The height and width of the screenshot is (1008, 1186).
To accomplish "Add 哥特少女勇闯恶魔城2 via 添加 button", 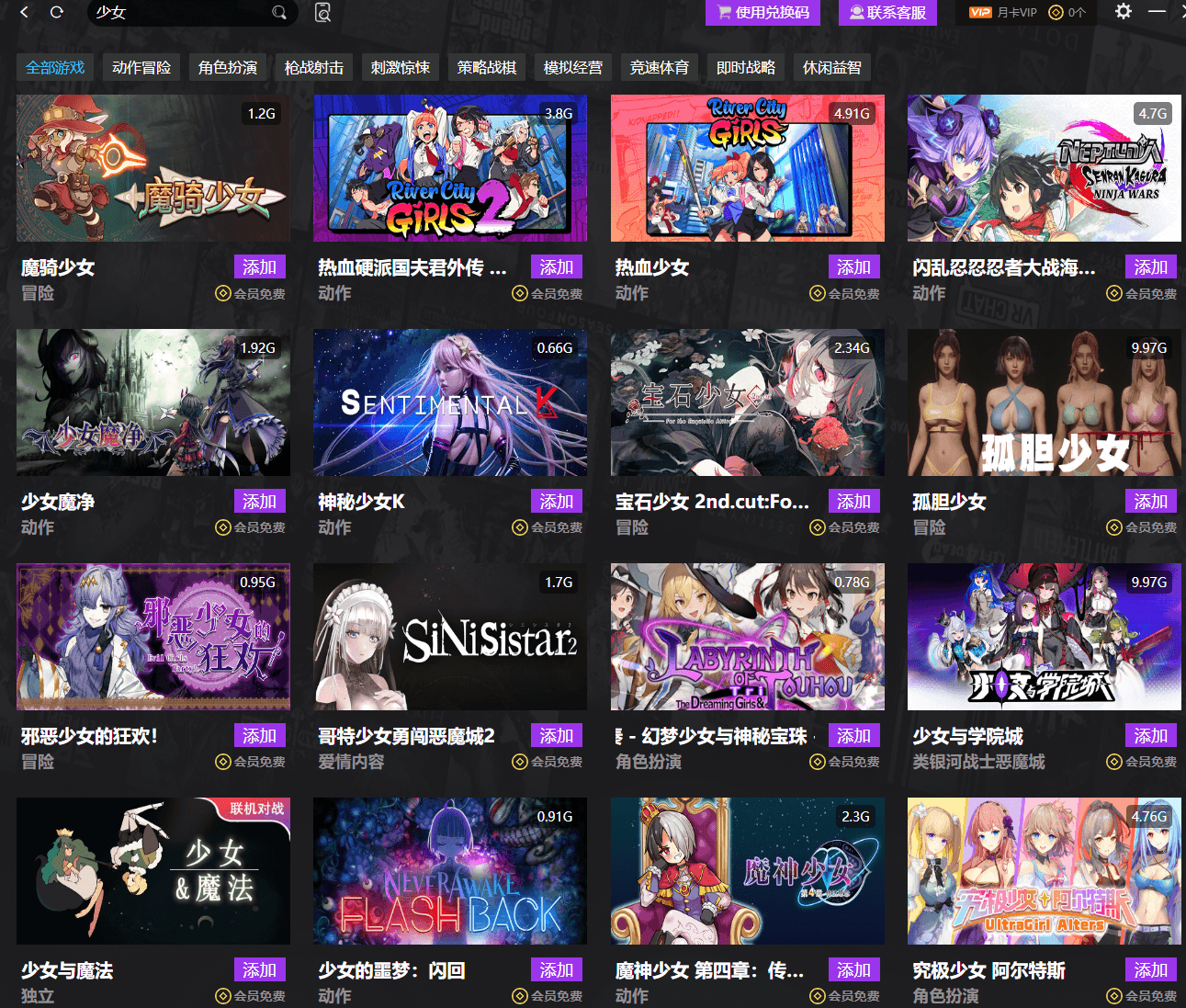I will click(557, 735).
